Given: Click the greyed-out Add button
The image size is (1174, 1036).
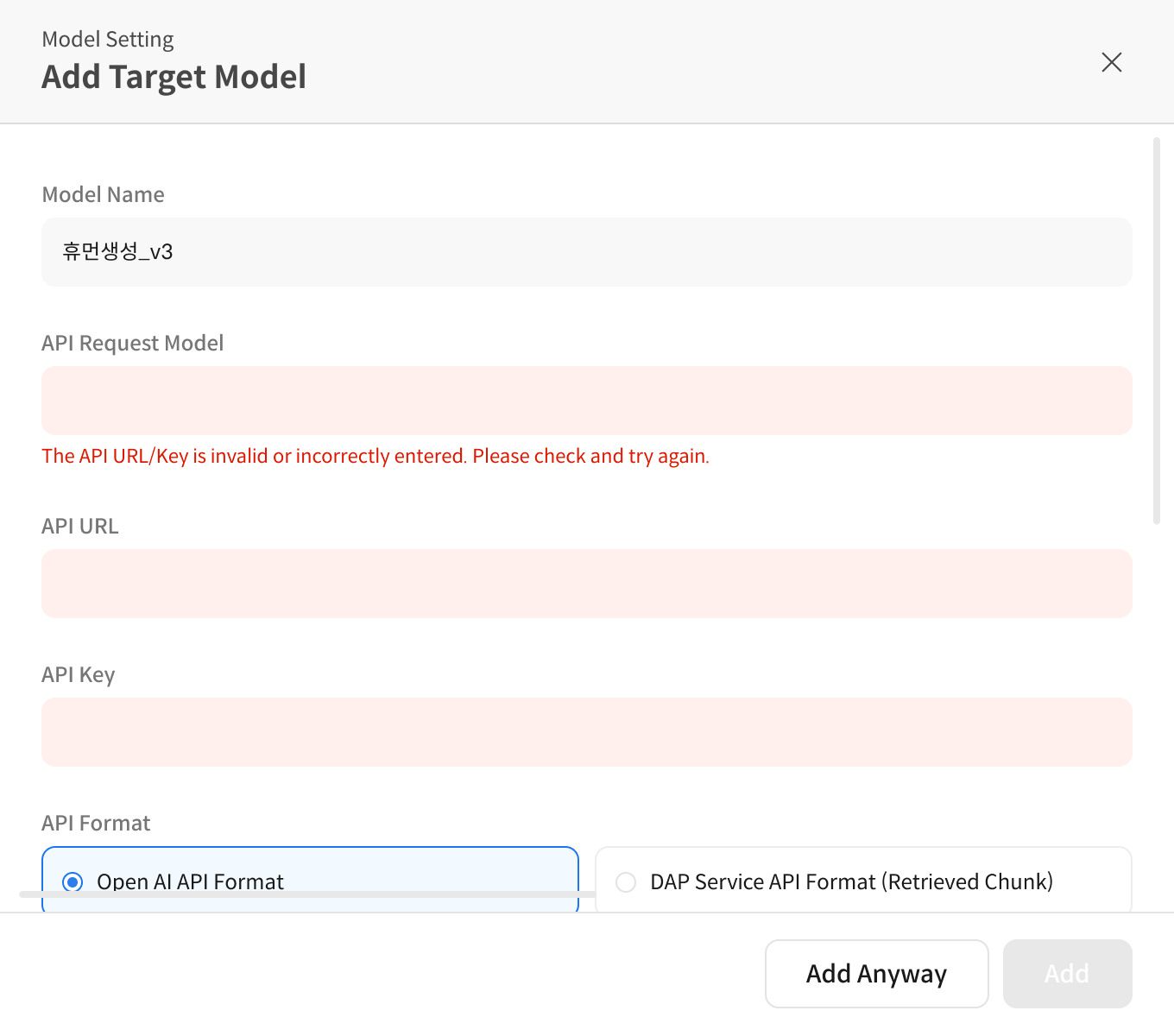Looking at the screenshot, I should pyautogui.click(x=1067, y=974).
